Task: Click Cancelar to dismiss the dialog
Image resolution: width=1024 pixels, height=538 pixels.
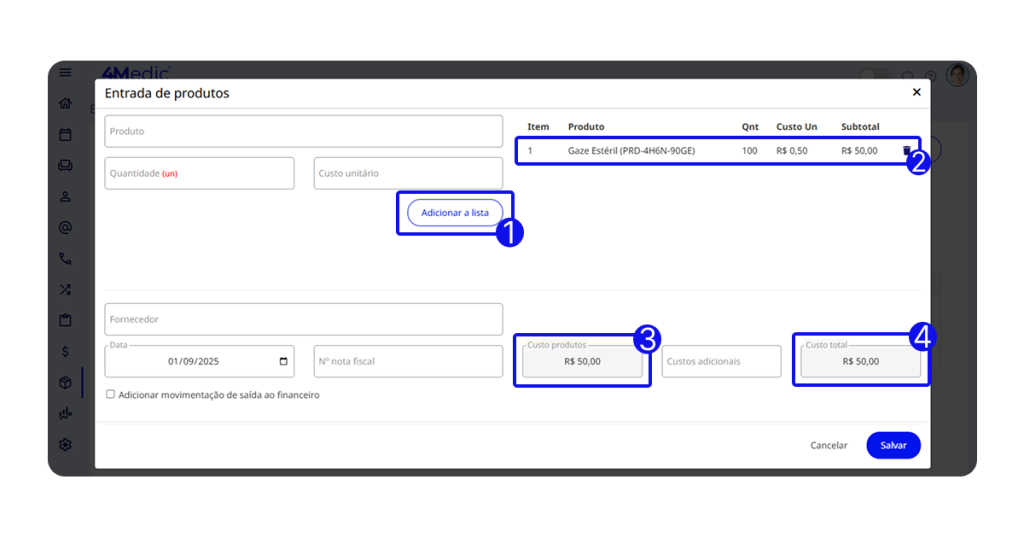Action: coord(828,445)
